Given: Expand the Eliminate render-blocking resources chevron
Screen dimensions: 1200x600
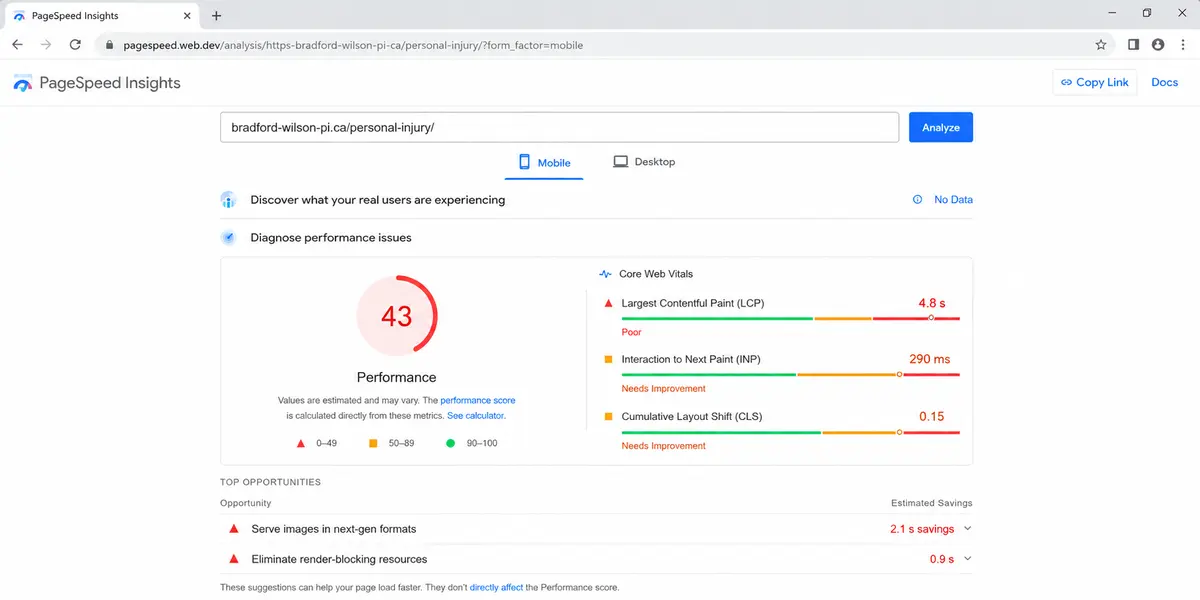Looking at the screenshot, I should click(967, 559).
